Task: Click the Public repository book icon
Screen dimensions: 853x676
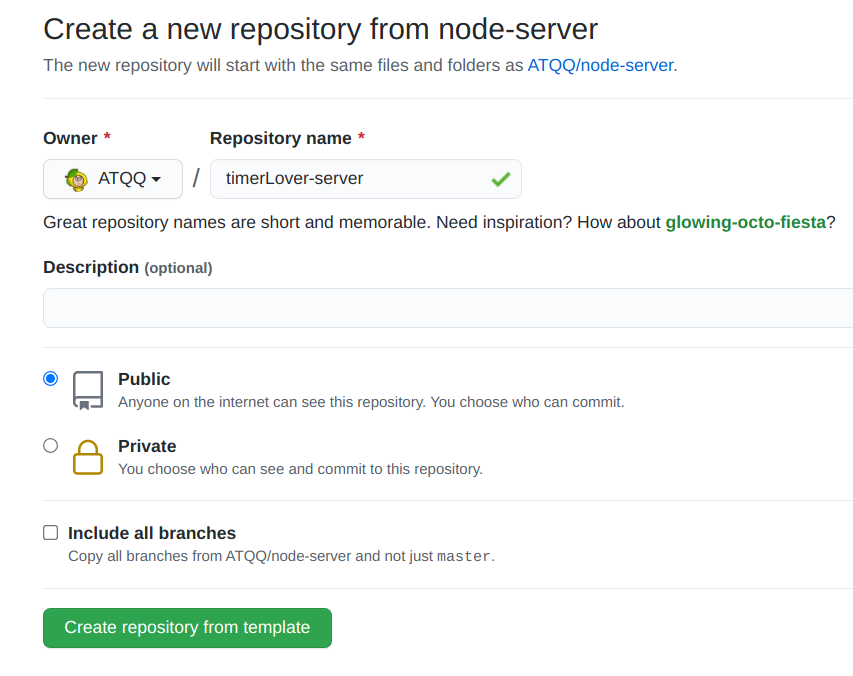Action: [88, 390]
